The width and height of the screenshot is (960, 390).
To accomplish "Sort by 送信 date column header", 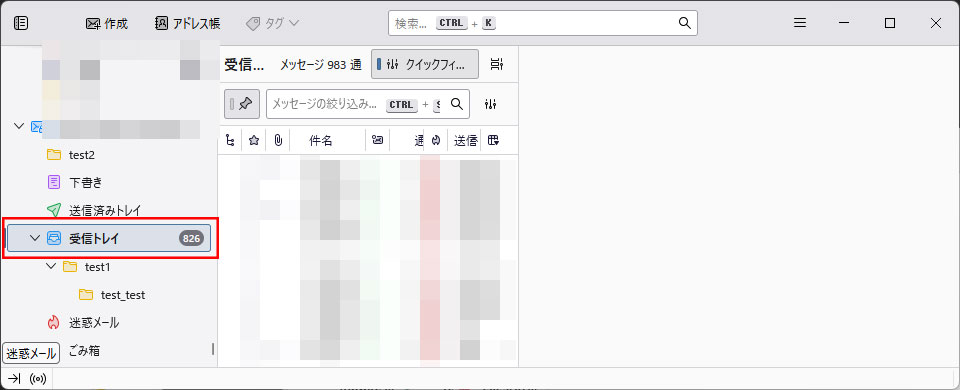I will point(465,141).
